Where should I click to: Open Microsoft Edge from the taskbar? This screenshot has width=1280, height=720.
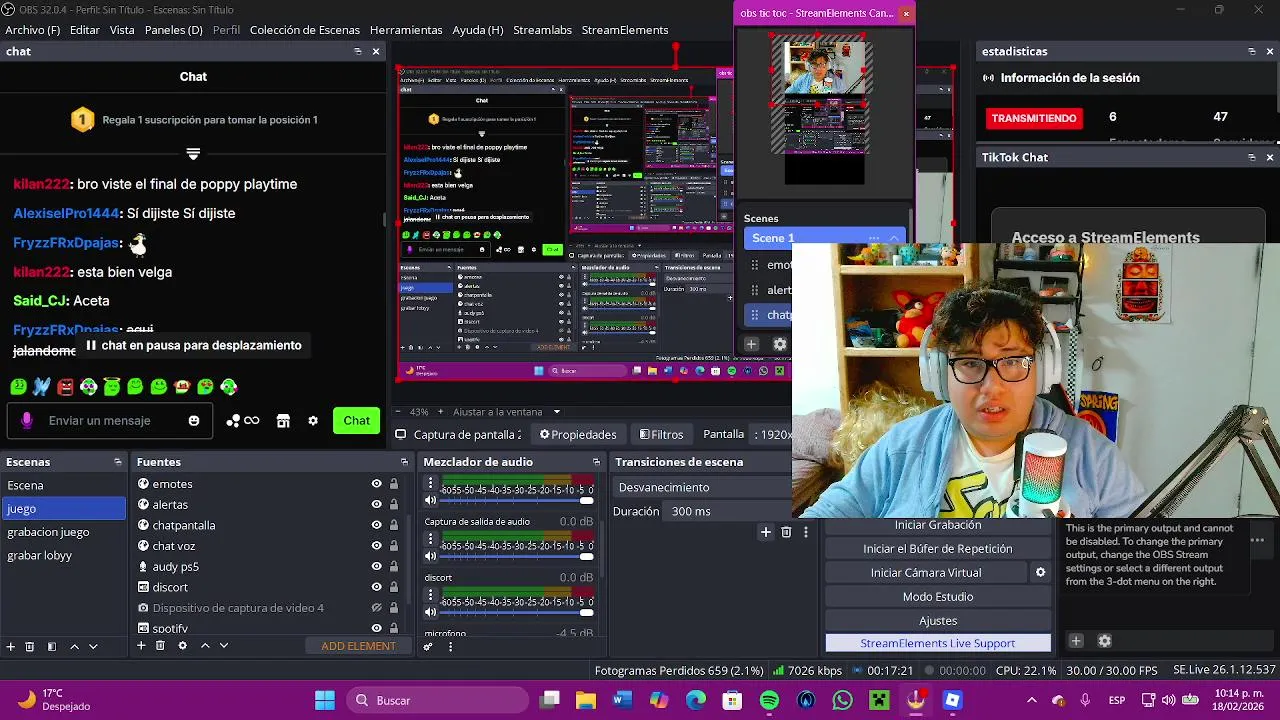[696, 700]
